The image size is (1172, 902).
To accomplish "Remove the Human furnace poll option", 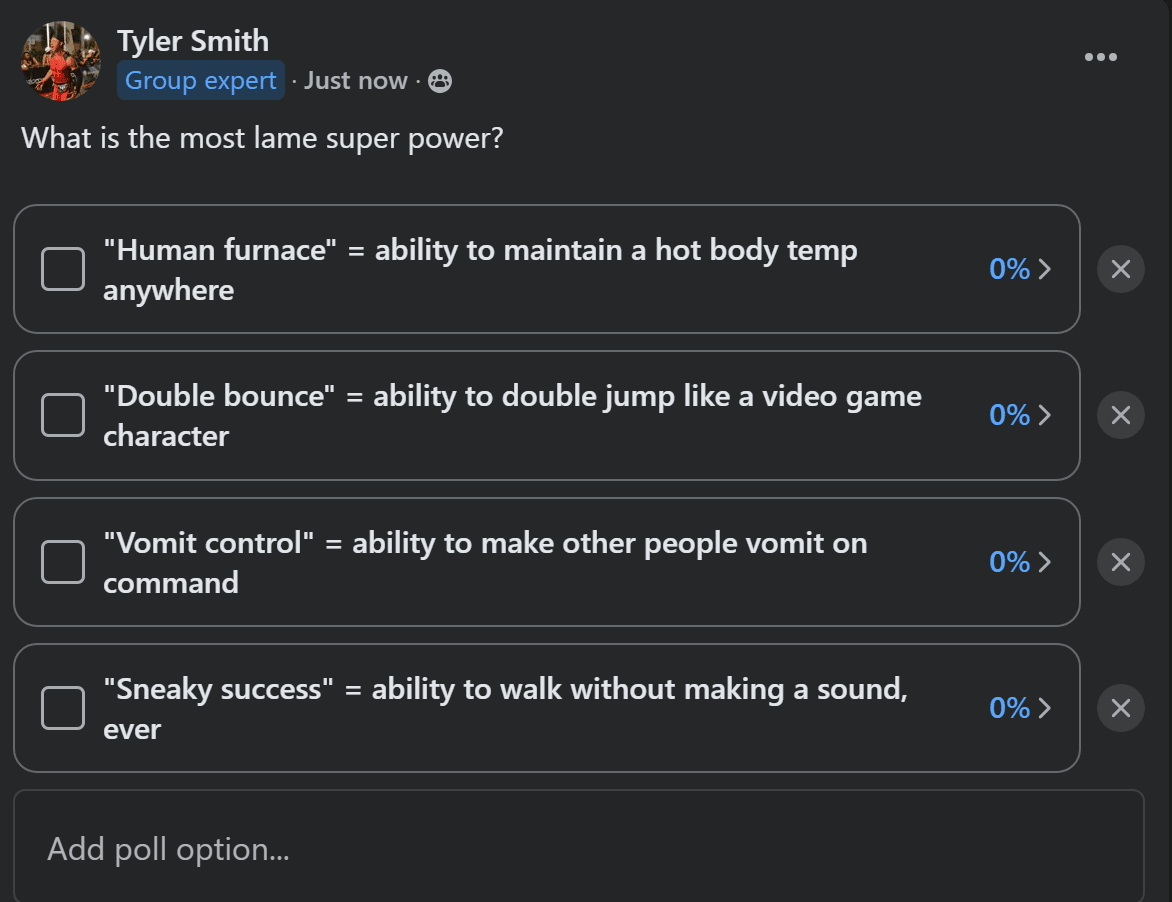I will pos(1120,269).
